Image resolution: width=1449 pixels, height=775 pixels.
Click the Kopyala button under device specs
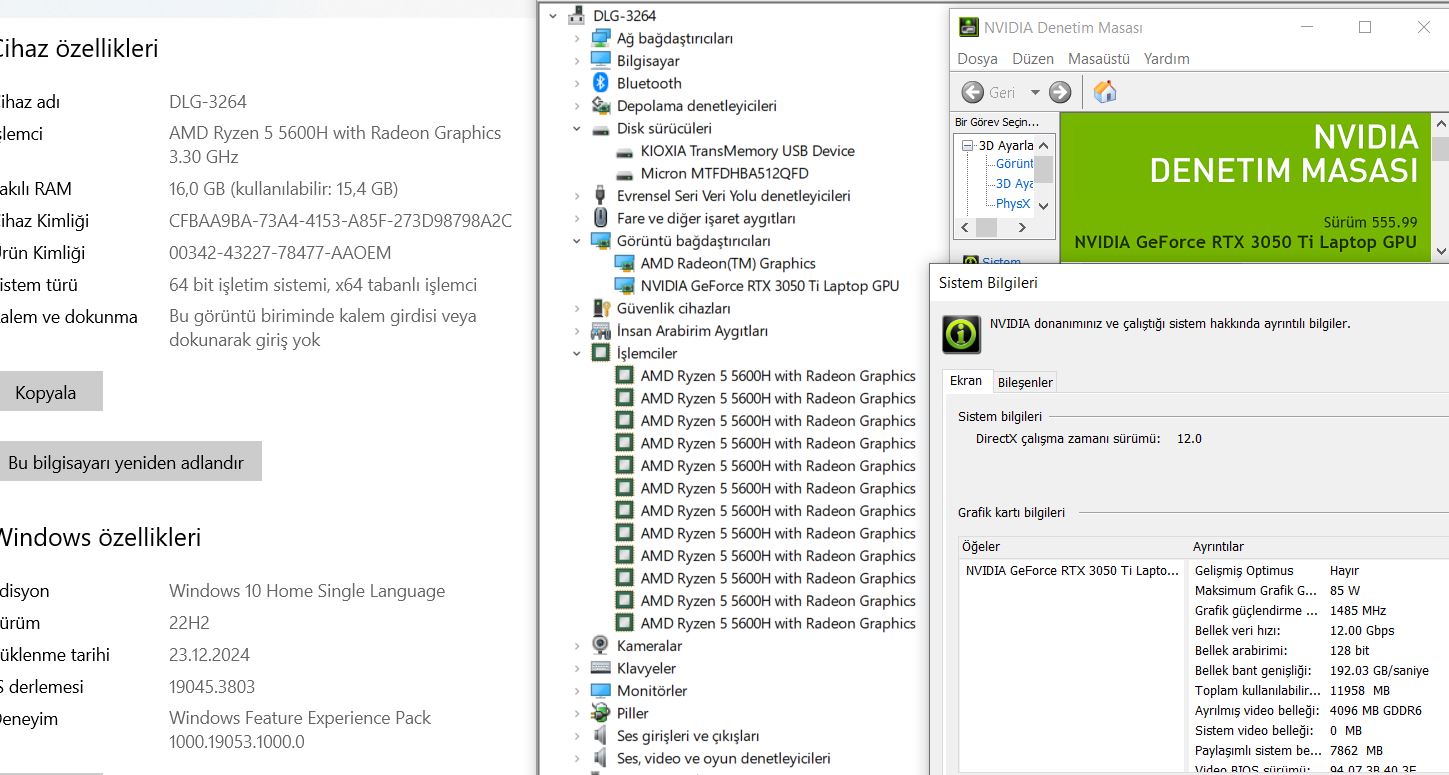pos(46,392)
